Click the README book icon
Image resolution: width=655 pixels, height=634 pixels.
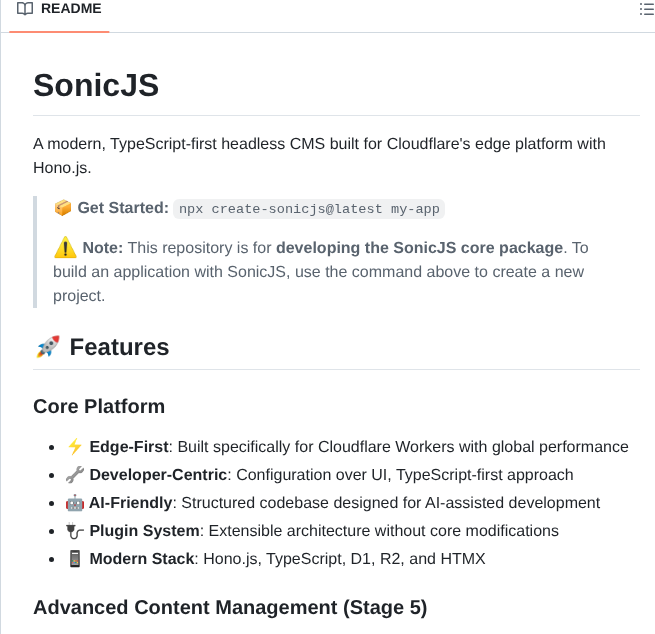pyautogui.click(x=25, y=9)
